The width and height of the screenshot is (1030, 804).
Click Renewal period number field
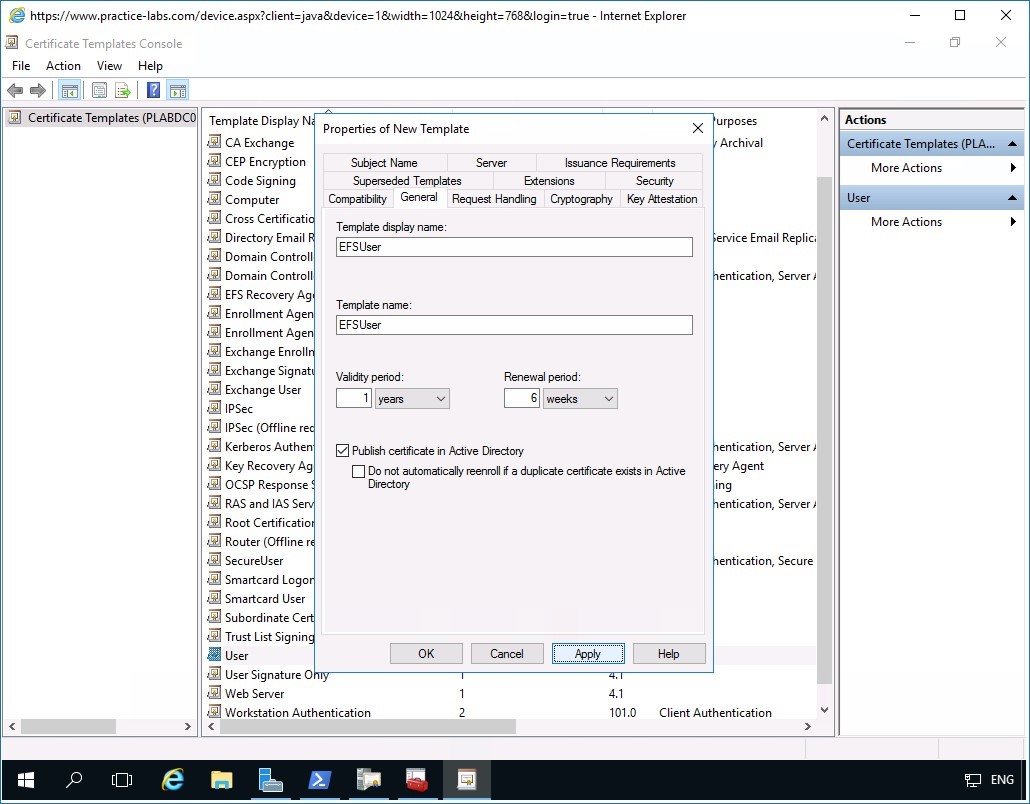522,398
